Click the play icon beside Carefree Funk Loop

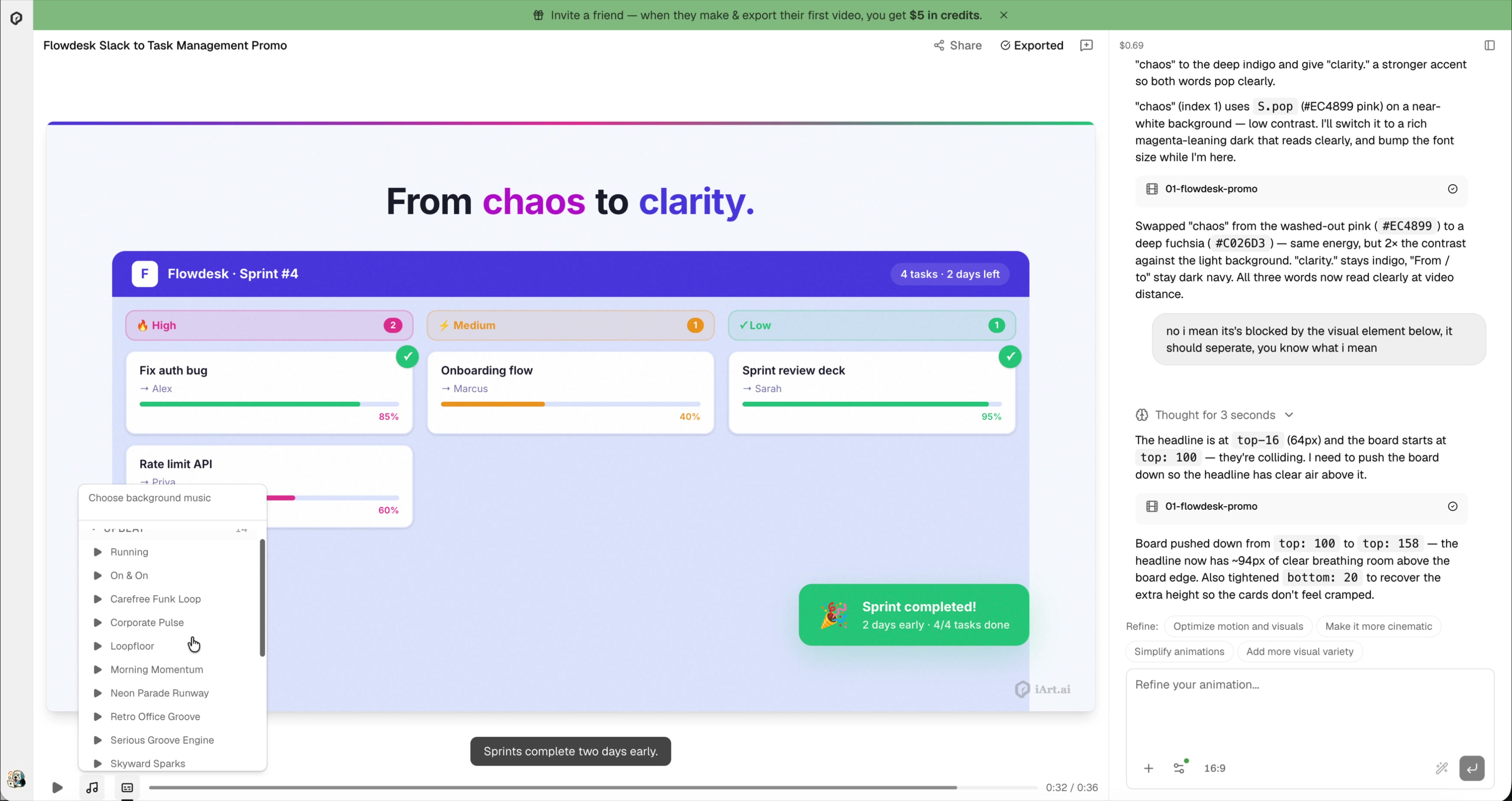point(98,599)
